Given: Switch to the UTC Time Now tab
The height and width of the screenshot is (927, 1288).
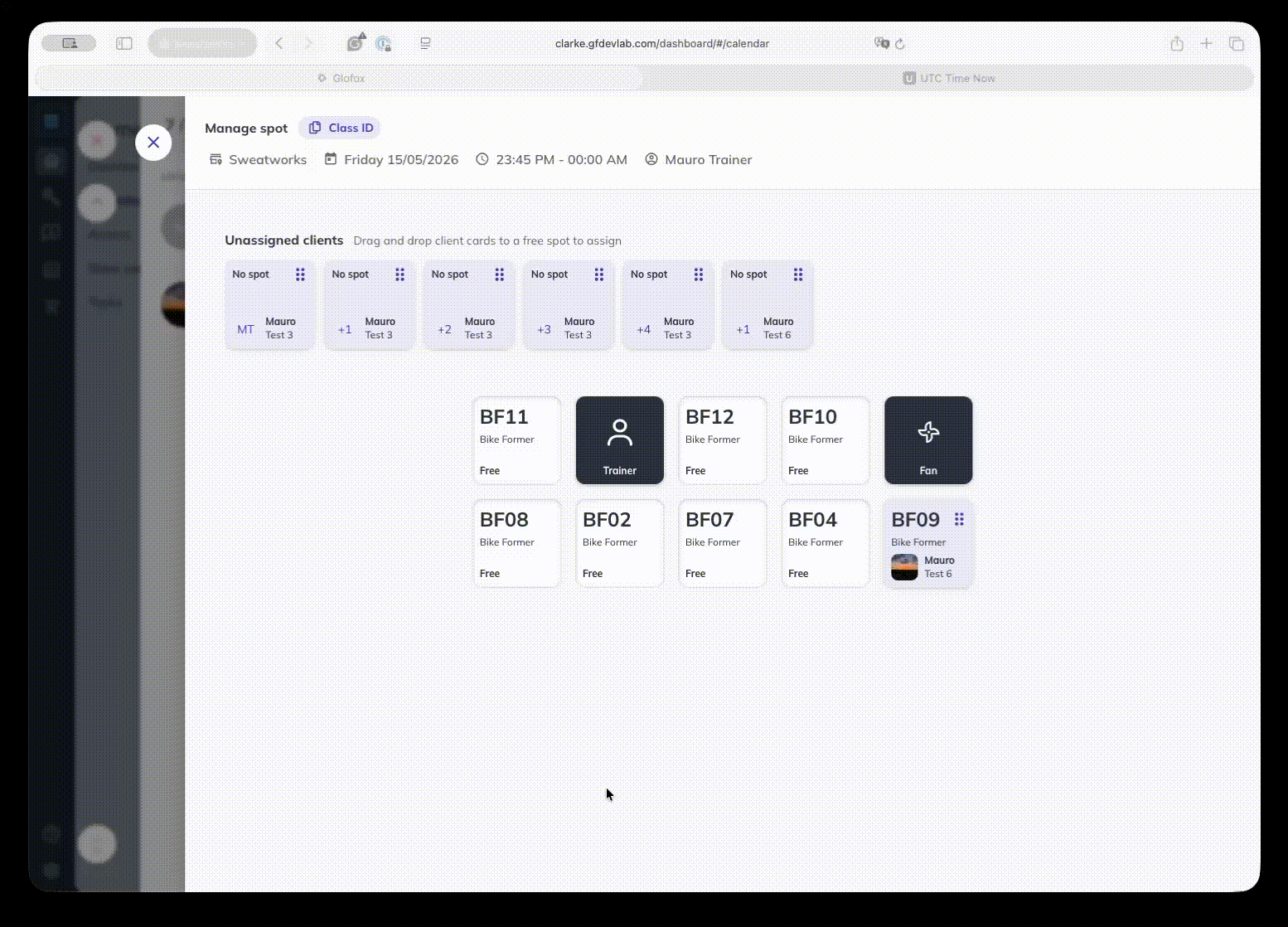Looking at the screenshot, I should (x=948, y=78).
